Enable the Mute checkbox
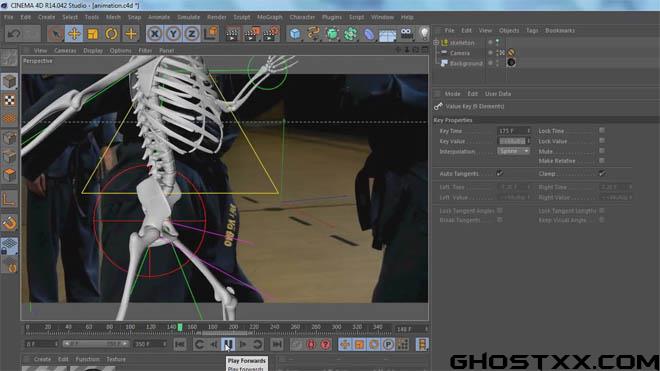This screenshot has height=371, width=660. click(602, 151)
